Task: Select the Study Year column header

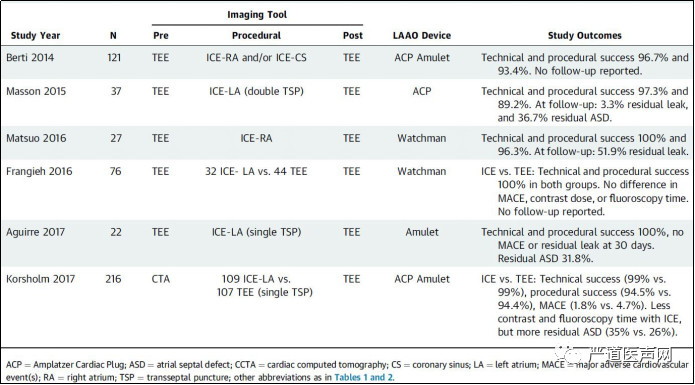Action: tap(35, 35)
